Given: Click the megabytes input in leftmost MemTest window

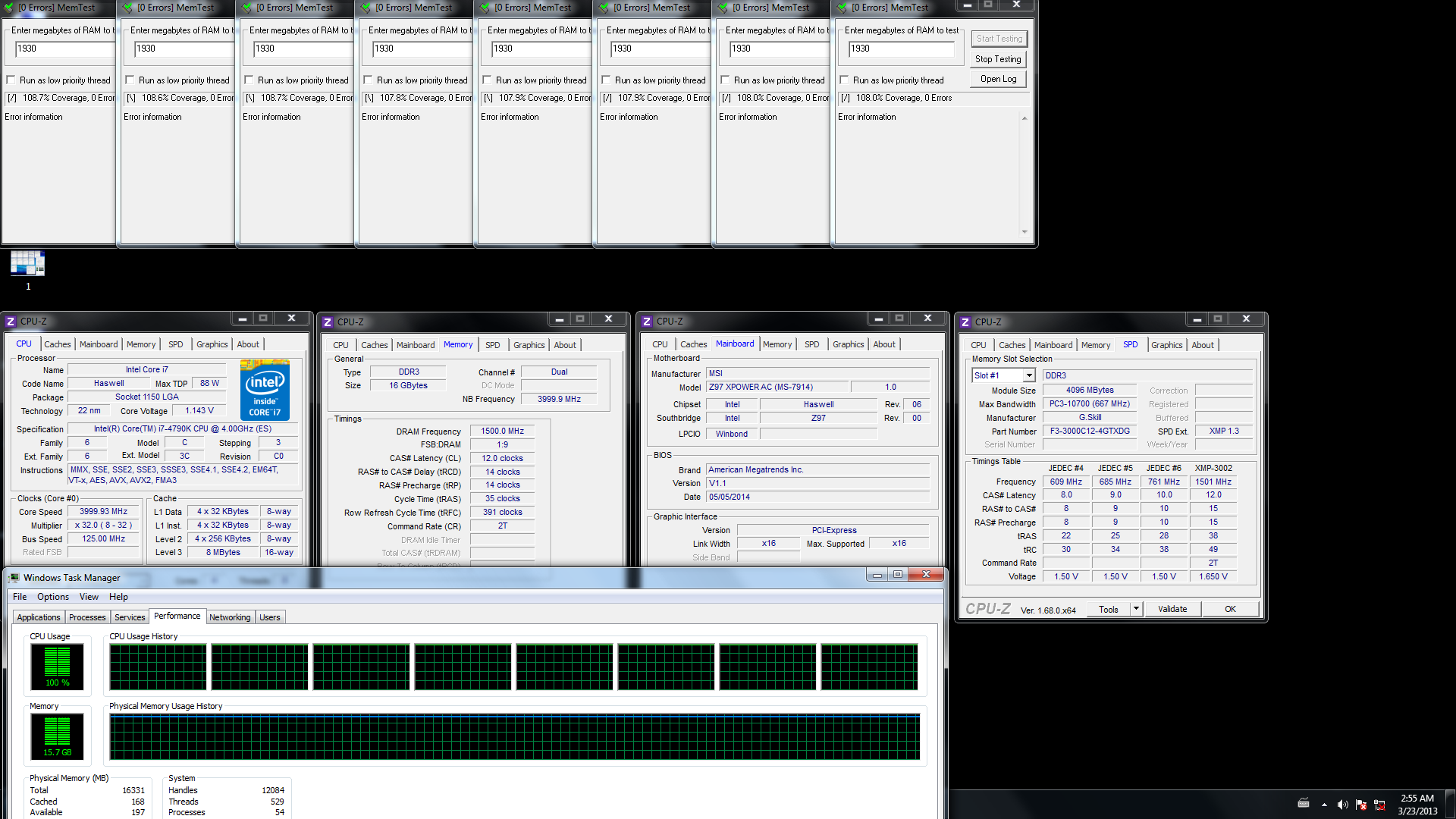Looking at the screenshot, I should (65, 49).
